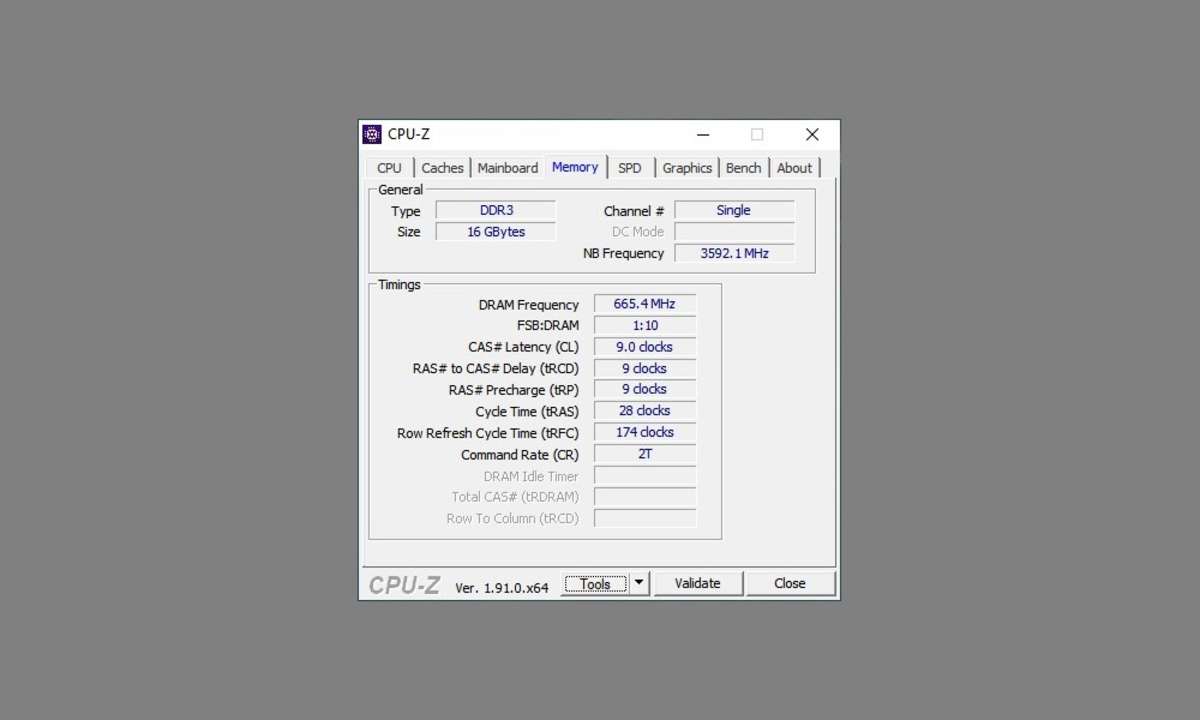Click the empty Total CAS# (tRDRAM) field
Viewport: 1200px width, 720px height.
(x=645, y=497)
